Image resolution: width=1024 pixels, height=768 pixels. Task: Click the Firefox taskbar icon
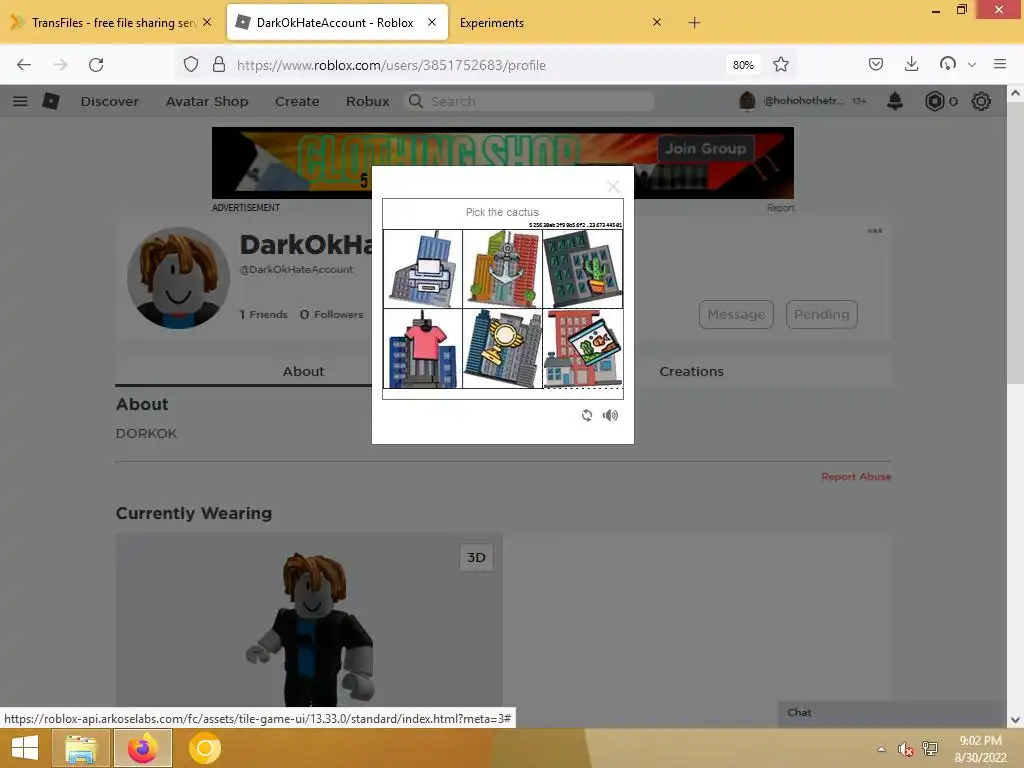[x=142, y=748]
